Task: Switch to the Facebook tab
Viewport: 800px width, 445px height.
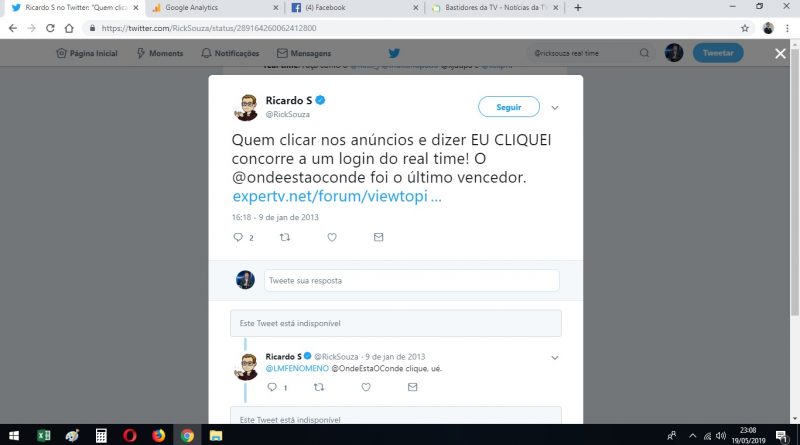Action: coord(355,8)
